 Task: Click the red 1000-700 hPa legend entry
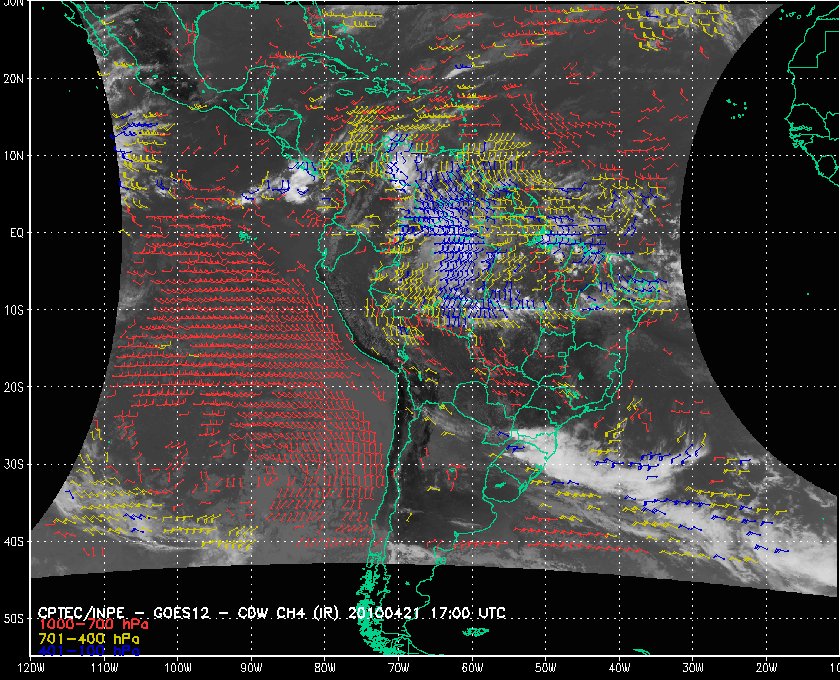[x=93, y=625]
